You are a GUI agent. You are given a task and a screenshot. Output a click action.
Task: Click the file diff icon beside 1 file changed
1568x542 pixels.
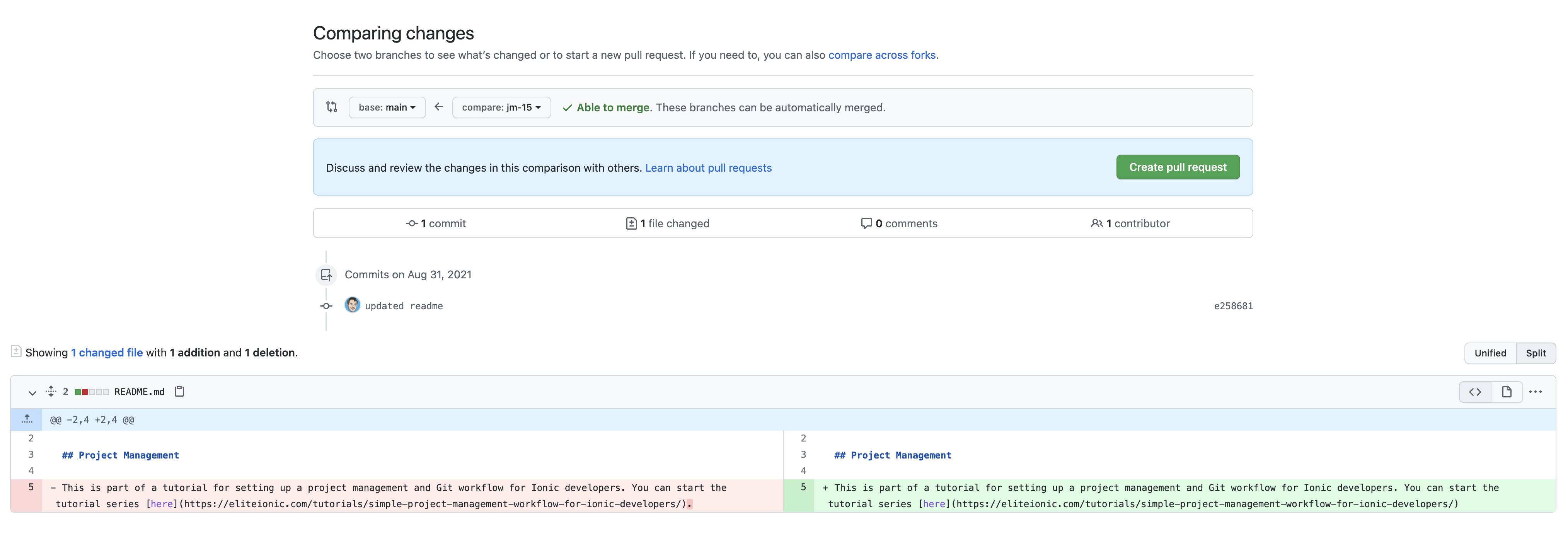[x=631, y=223]
